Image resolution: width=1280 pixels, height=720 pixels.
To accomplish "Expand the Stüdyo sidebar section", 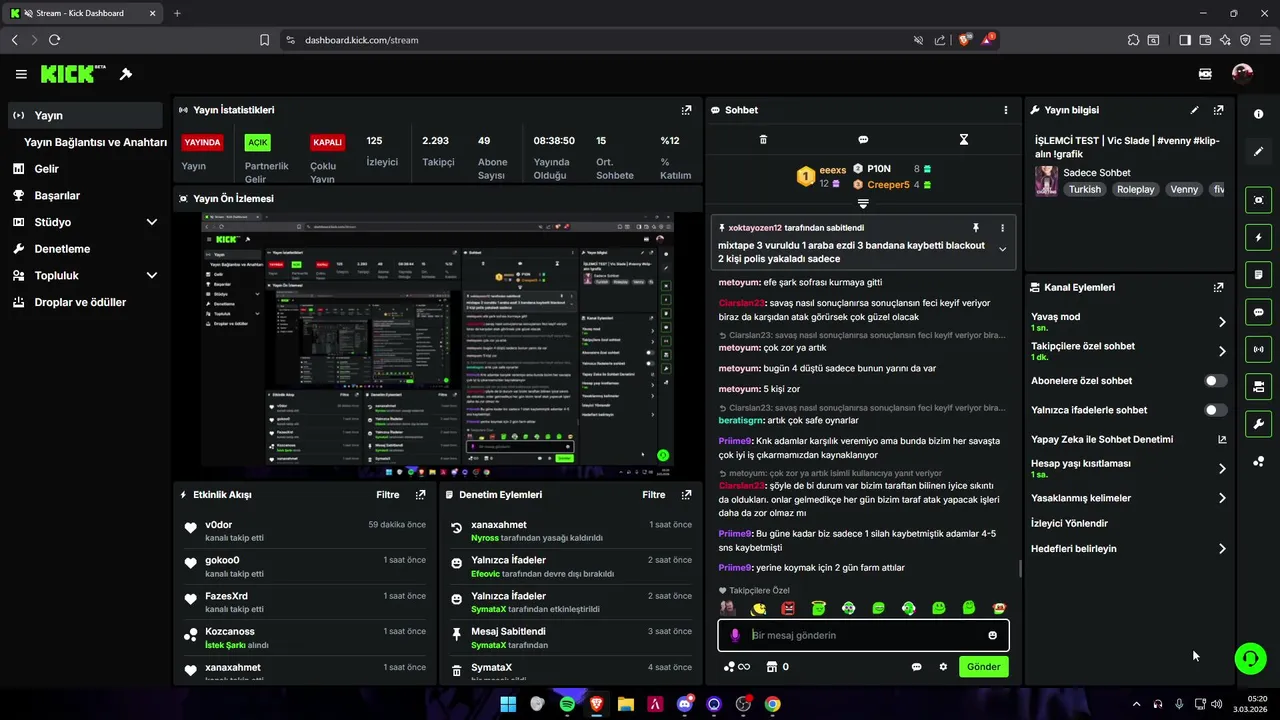I will [x=152, y=222].
